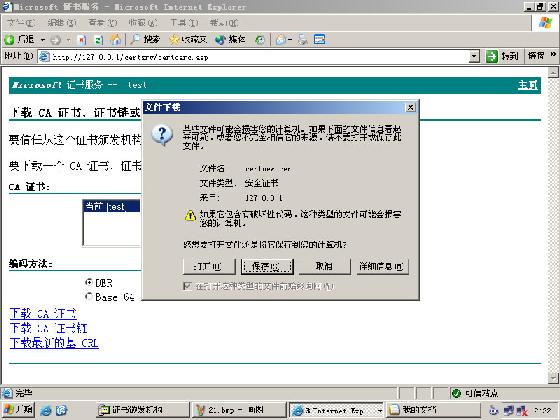Click the 下载 CA 证书 link
The image size is (560, 420).
click(x=43, y=314)
